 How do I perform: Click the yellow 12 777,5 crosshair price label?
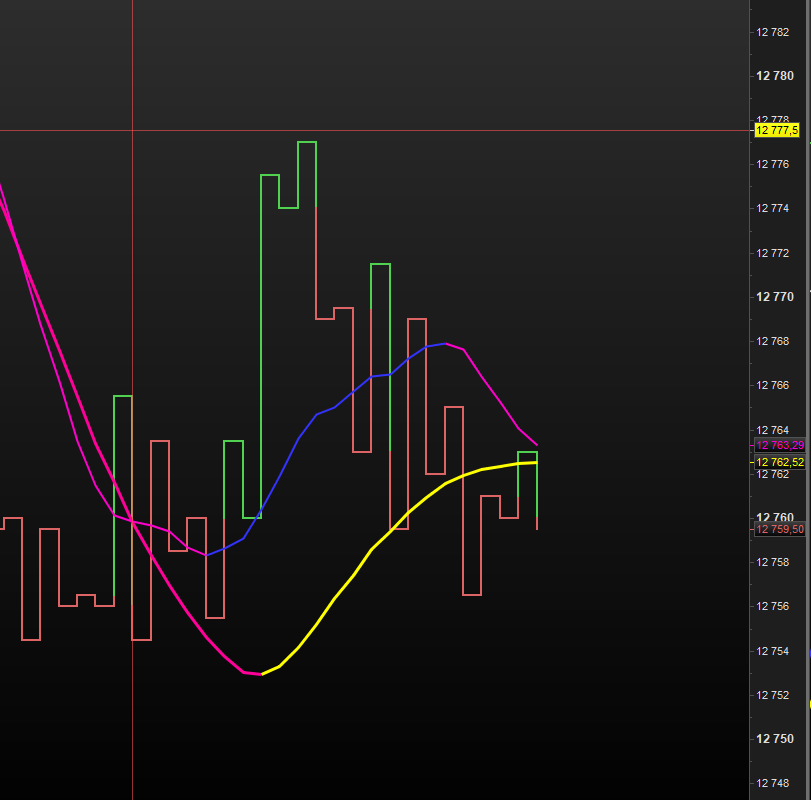pos(777,130)
